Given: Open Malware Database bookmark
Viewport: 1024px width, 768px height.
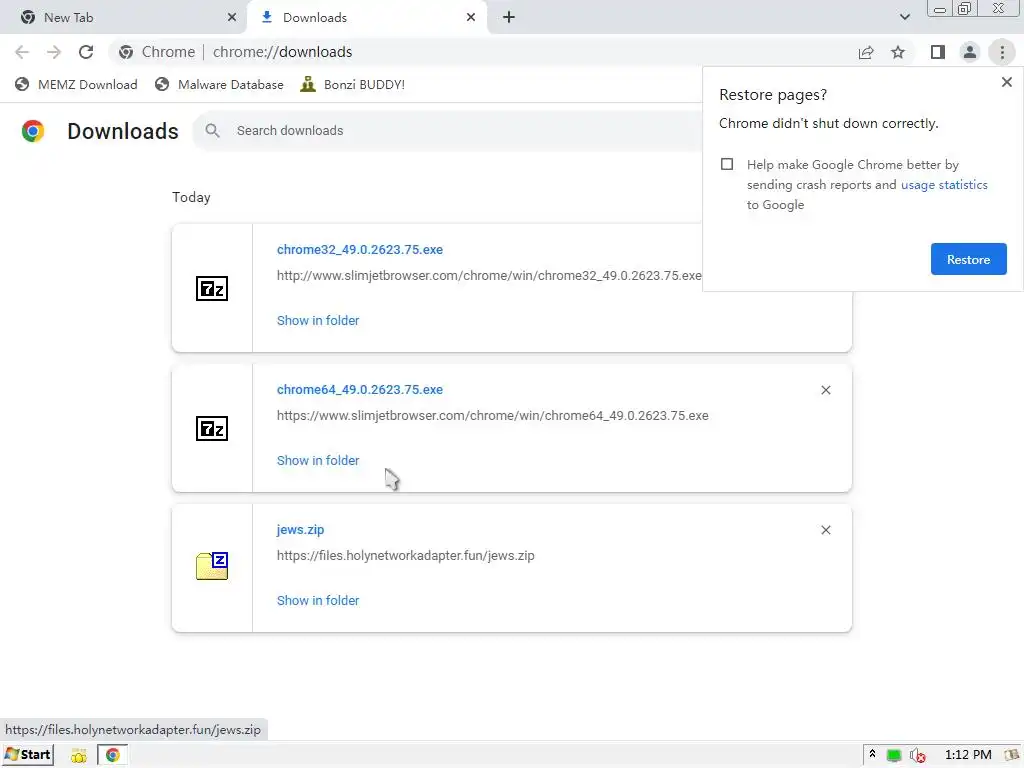Looking at the screenshot, I should tap(219, 85).
